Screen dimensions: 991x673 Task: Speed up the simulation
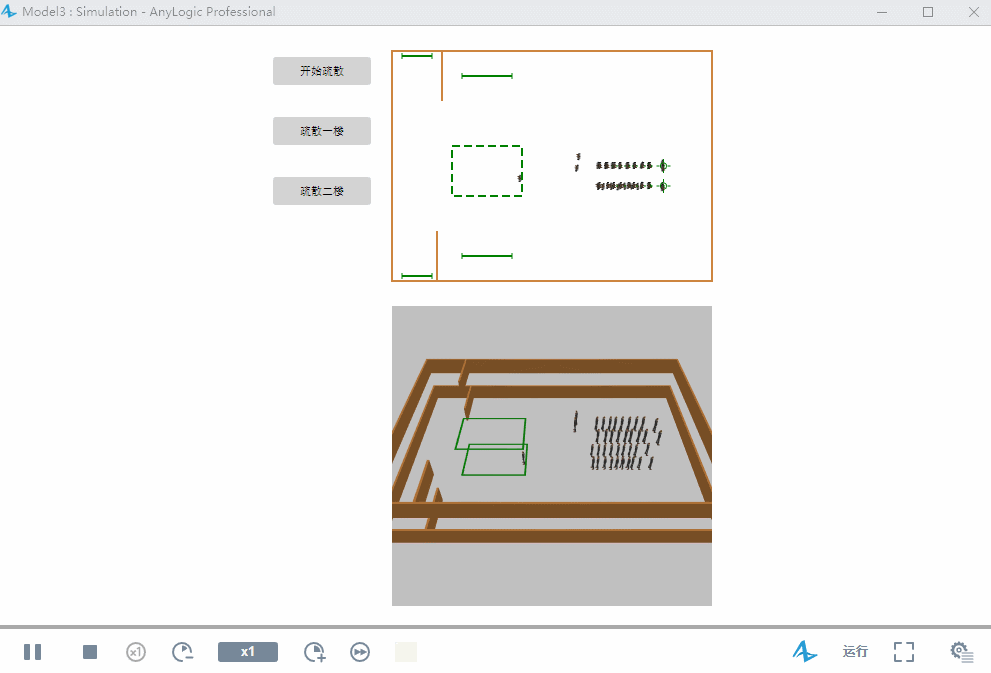click(x=314, y=652)
